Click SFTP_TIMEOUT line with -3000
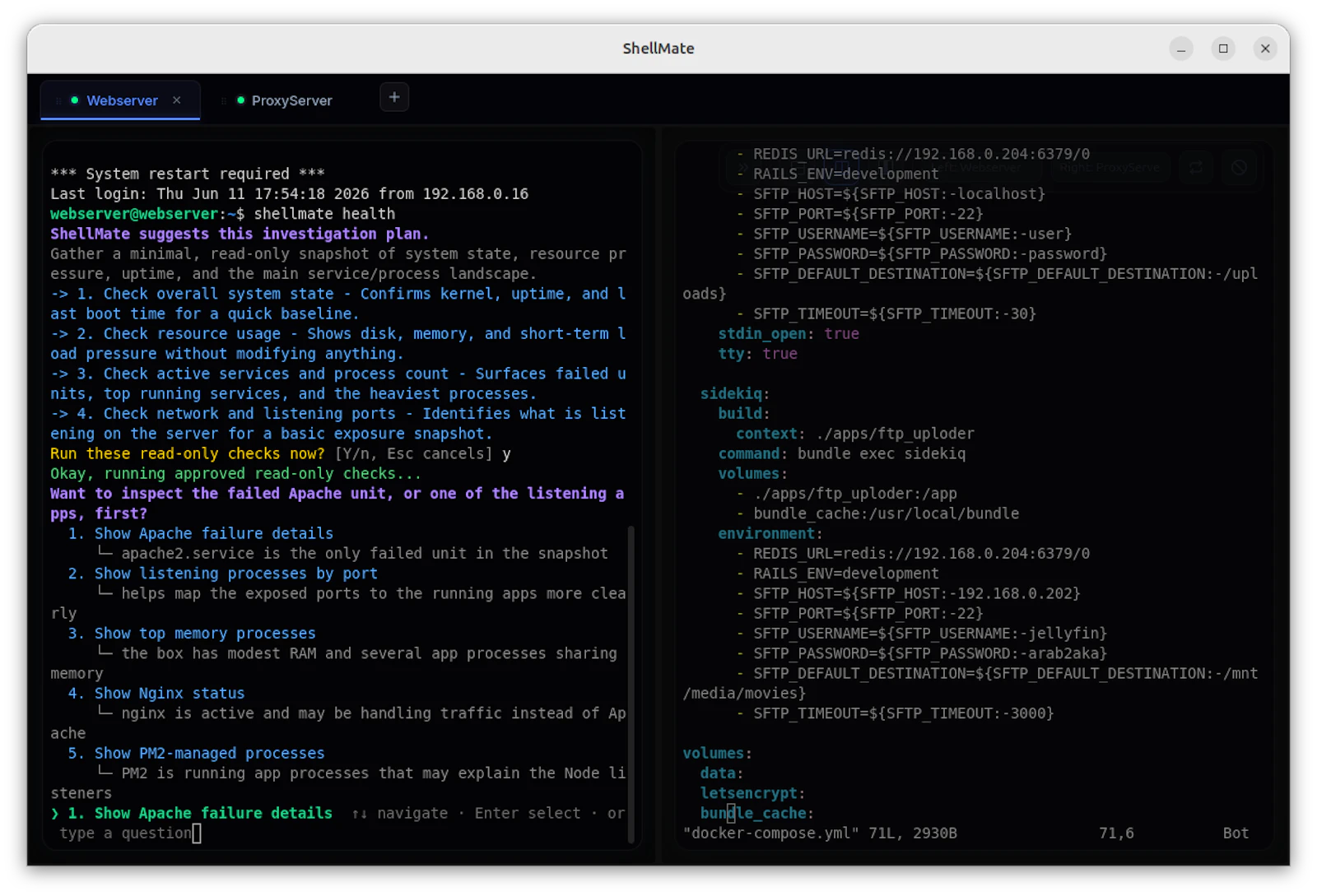Screen dimensions: 1317x896 pyautogui.click(x=904, y=713)
